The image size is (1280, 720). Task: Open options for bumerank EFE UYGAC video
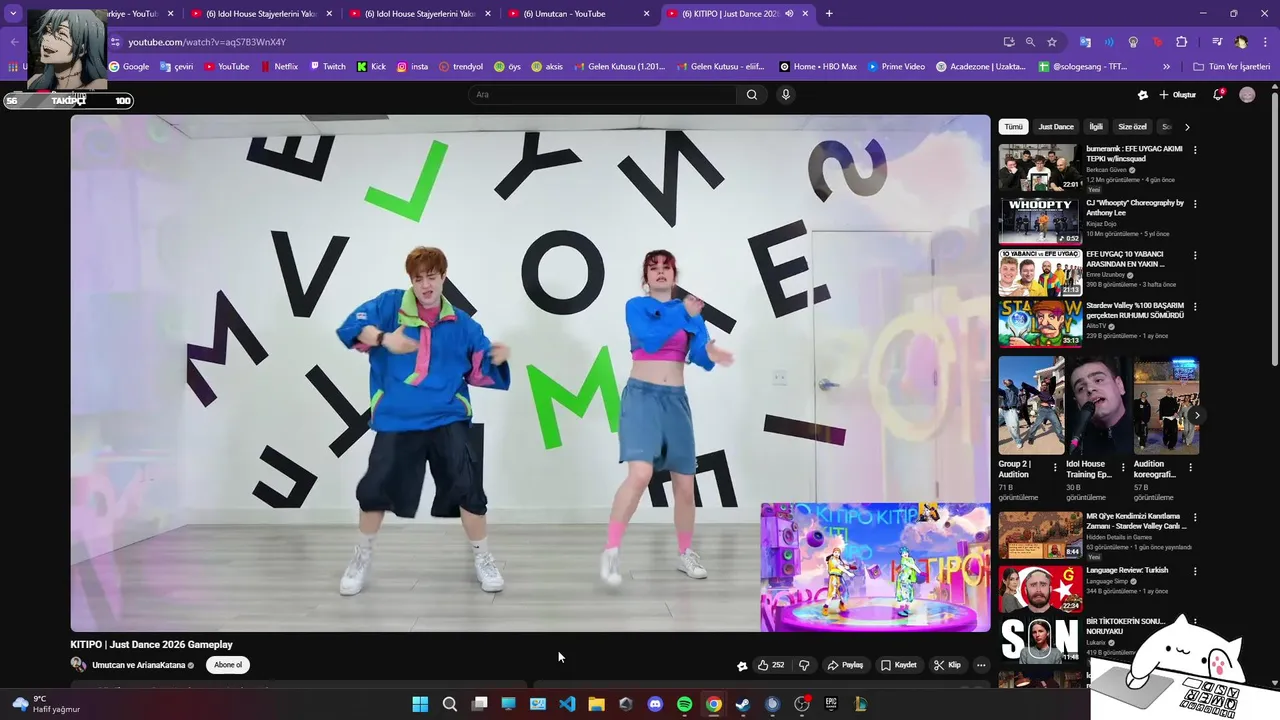point(1195,150)
